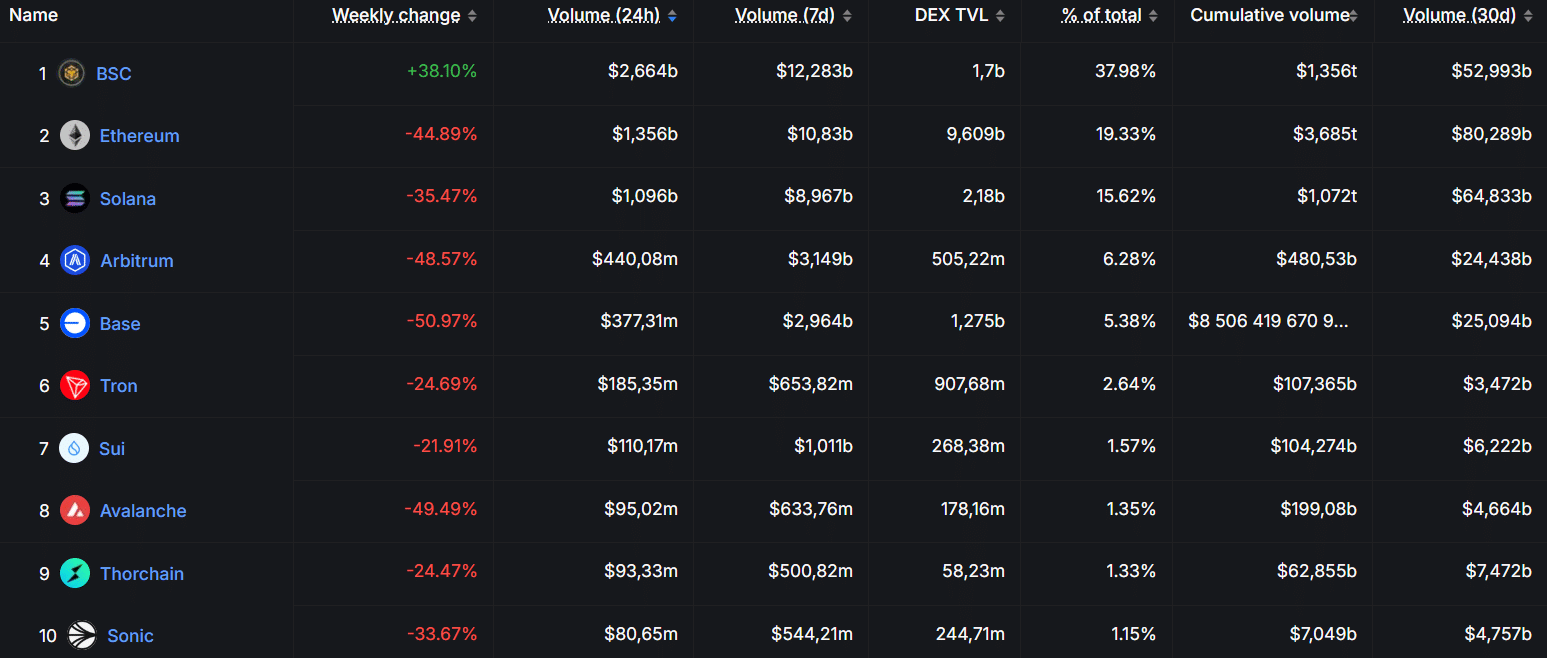
Task: Click the Sonic logo icon
Action: coord(82,635)
